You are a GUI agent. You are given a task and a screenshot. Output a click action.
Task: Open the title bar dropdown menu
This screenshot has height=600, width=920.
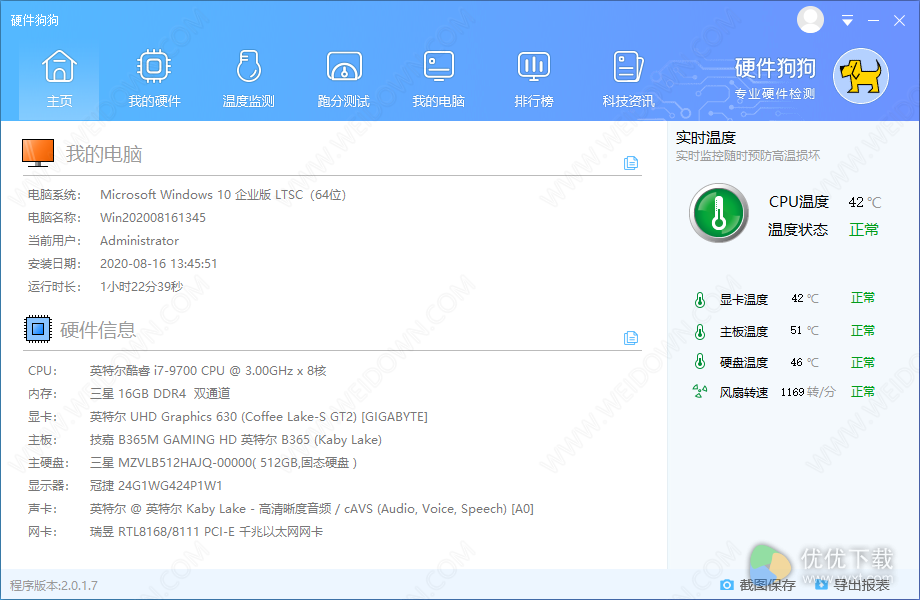tap(847, 21)
